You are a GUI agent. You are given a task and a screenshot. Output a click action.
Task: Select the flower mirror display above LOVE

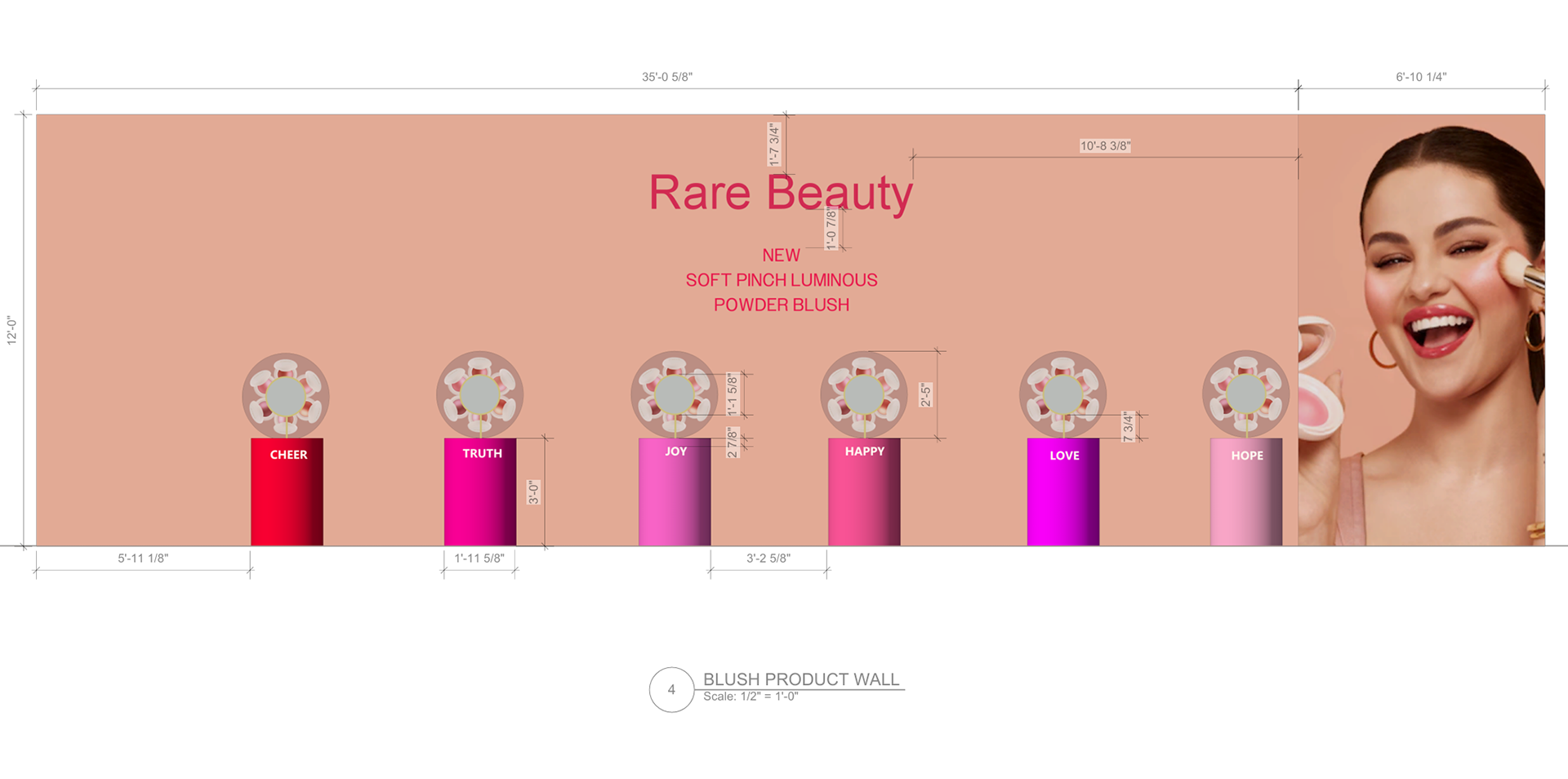1062,394
